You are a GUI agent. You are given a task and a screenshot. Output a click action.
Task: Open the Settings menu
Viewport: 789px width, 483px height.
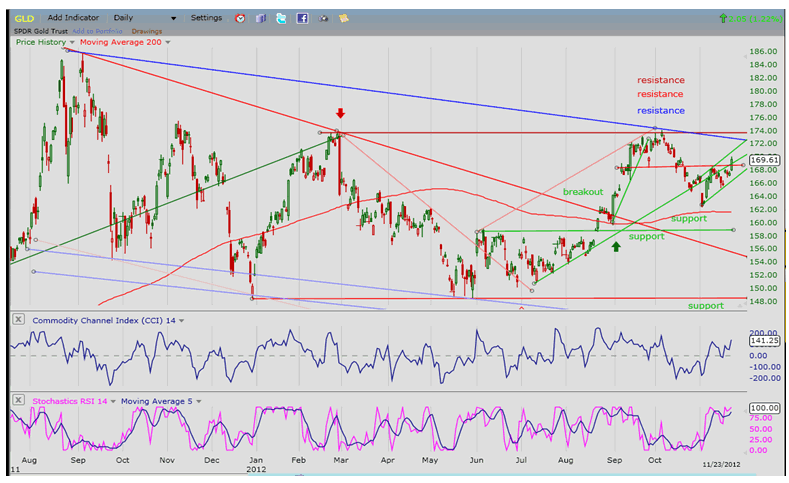206,18
